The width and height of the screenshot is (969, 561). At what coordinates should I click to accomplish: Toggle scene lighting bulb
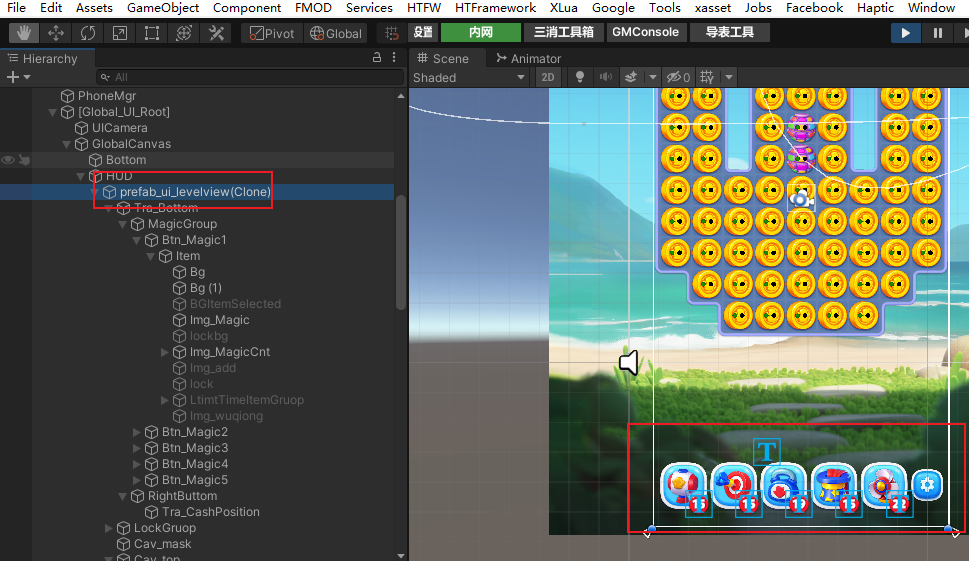click(580, 77)
